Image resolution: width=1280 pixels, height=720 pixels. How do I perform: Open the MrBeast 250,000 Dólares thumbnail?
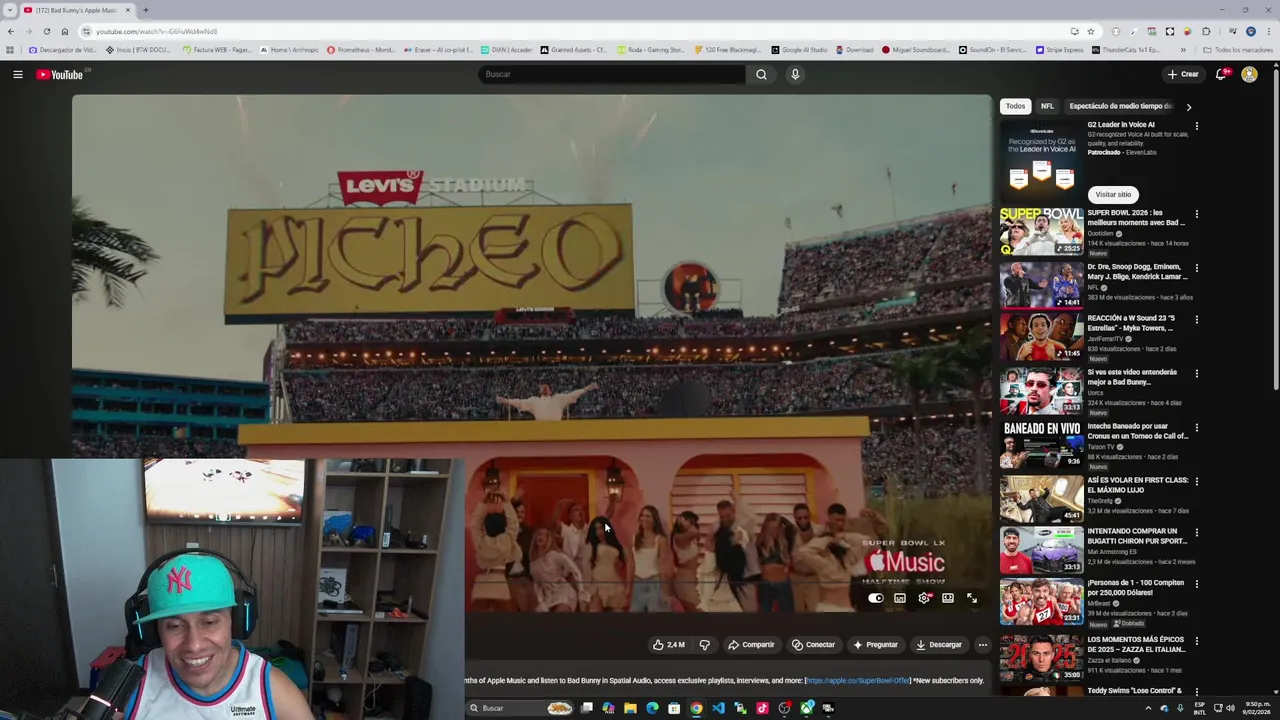1041,602
